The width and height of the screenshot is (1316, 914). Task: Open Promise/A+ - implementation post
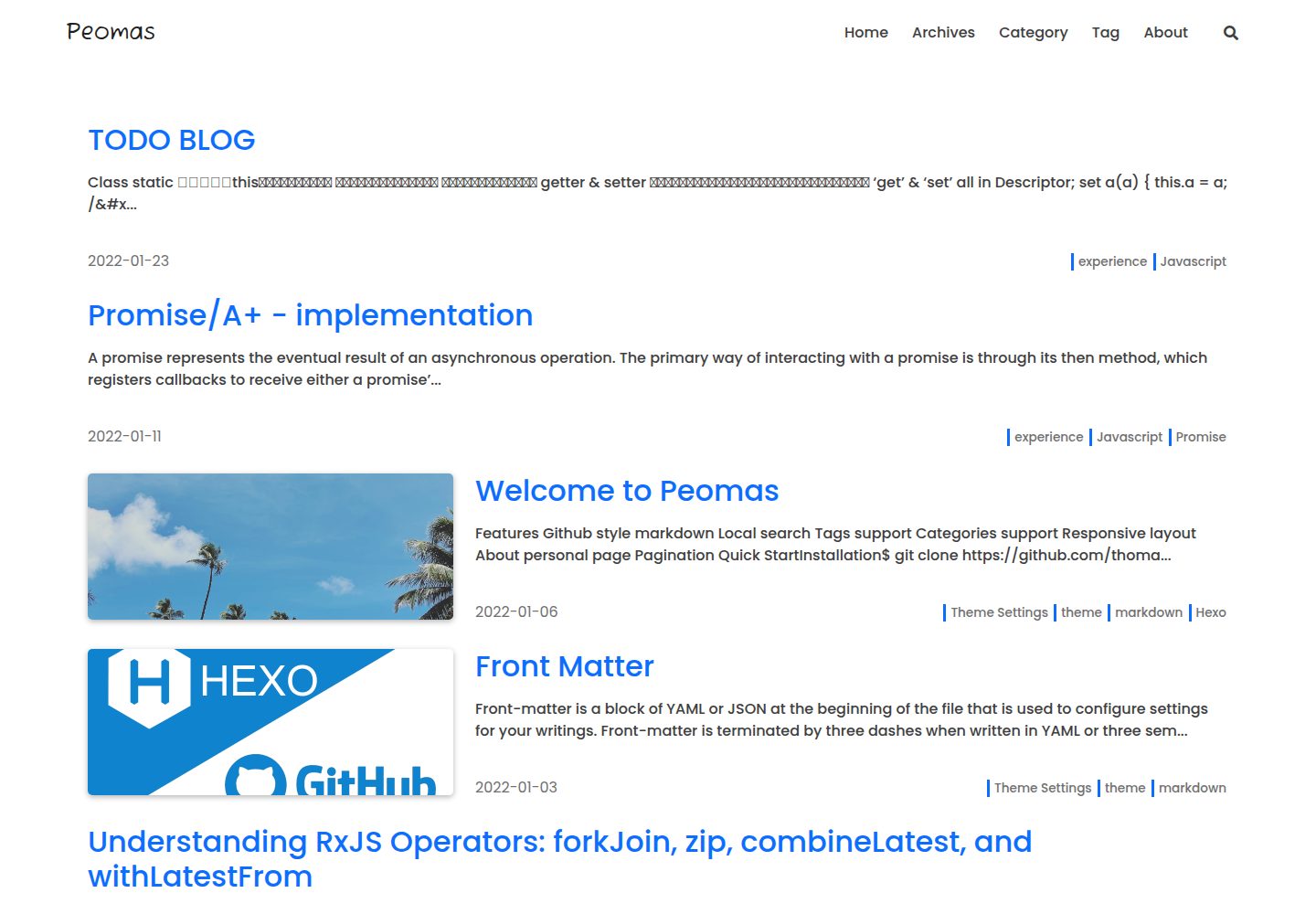point(310,315)
